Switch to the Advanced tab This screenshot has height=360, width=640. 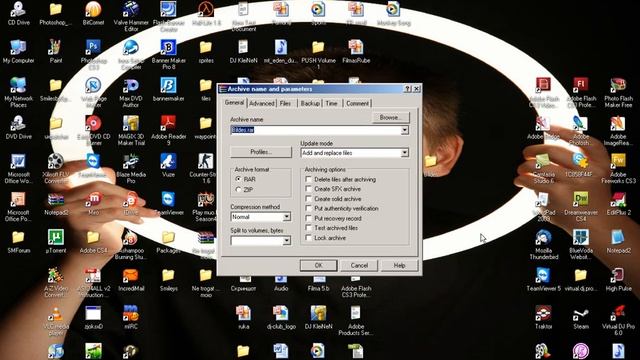[x=262, y=104]
